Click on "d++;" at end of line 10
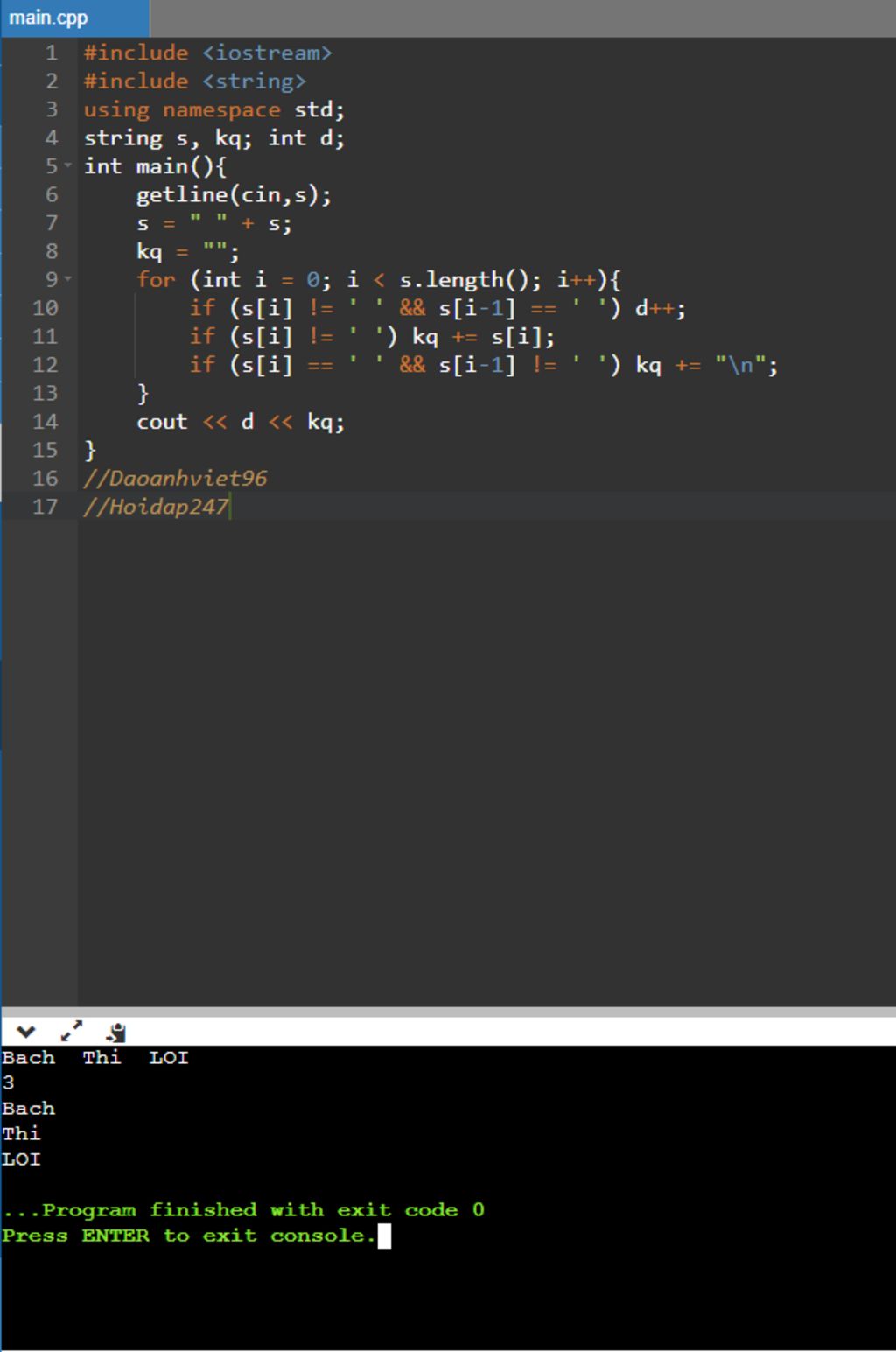The height and width of the screenshot is (1352, 896). (x=661, y=308)
